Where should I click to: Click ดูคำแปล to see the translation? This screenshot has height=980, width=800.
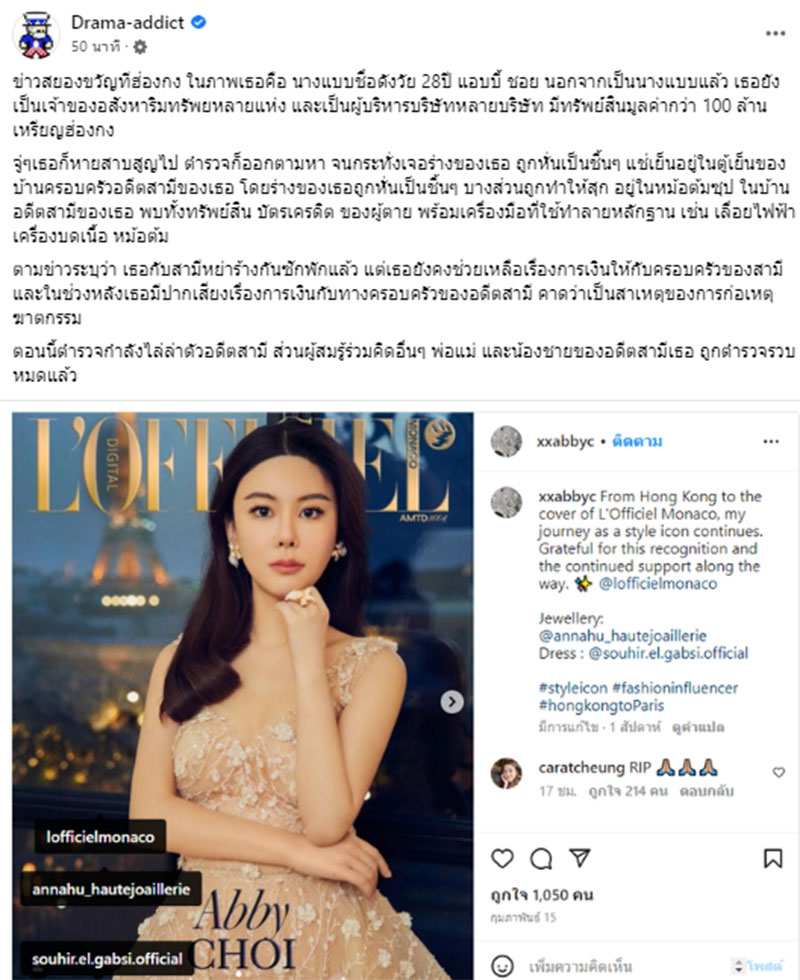pos(698,728)
